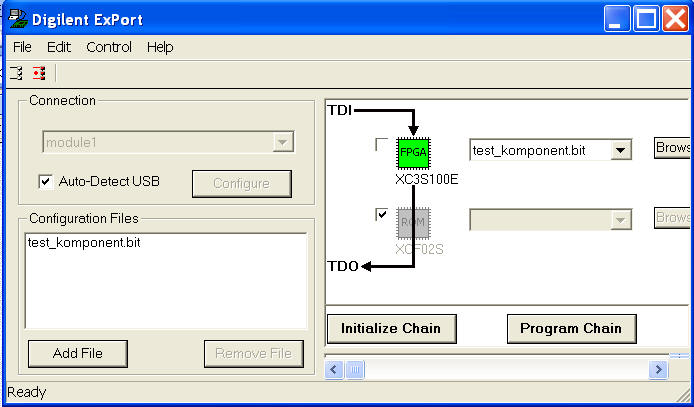Click the Browse button next to the FPGA
694x407 pixels.
pos(672,147)
